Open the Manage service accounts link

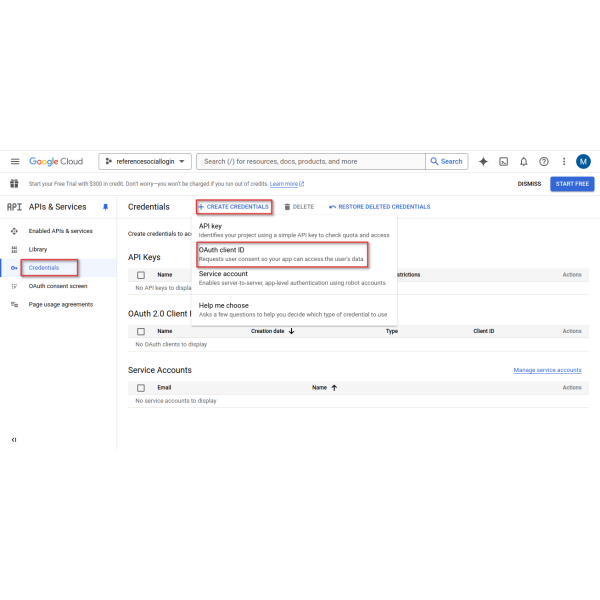(547, 370)
